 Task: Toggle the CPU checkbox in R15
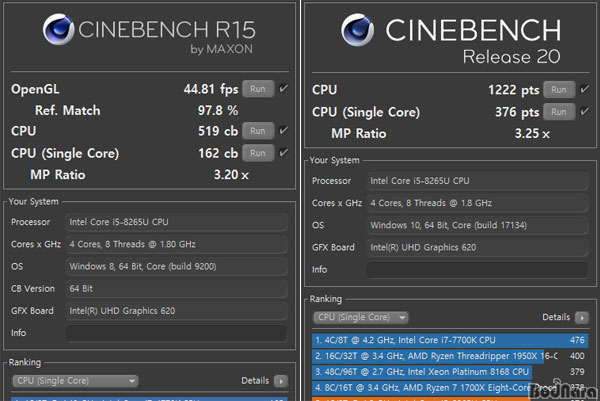(x=284, y=130)
